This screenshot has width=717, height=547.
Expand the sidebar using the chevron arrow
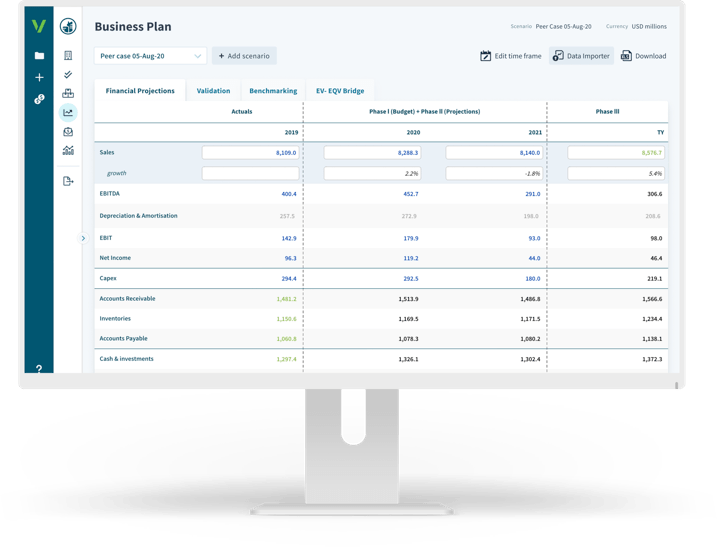(x=83, y=238)
